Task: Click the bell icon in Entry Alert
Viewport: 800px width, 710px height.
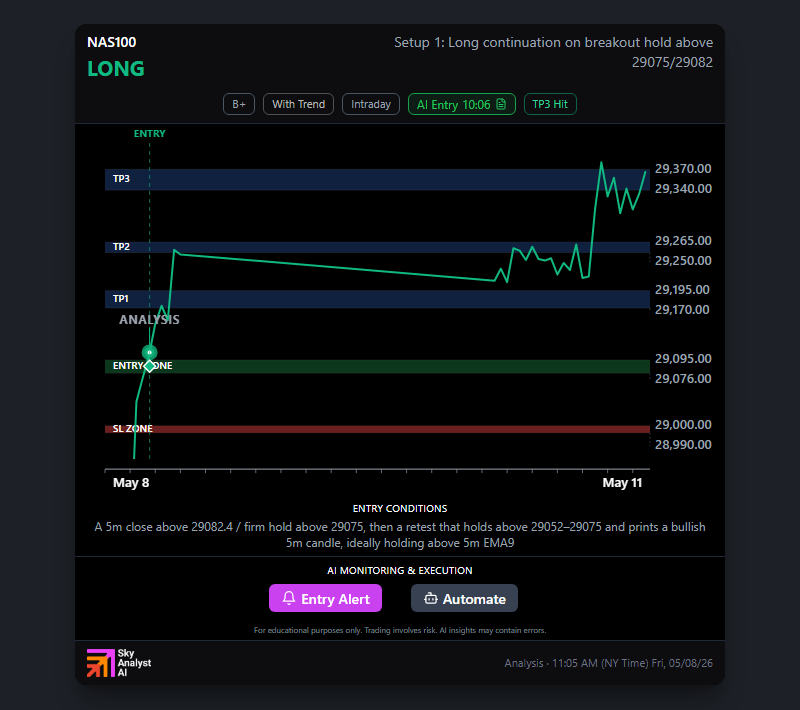Action: point(289,598)
